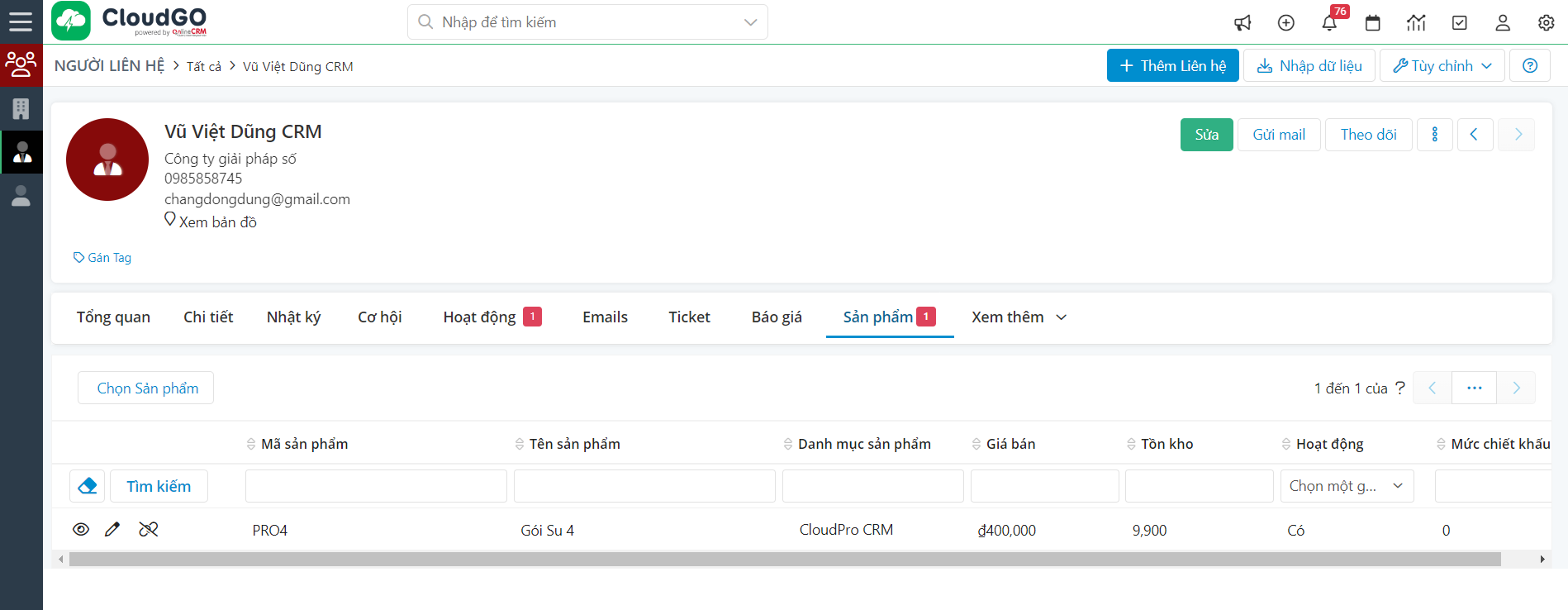The image size is (1568, 610).
Task: Sort by Tồn kho column
Action: point(1160,444)
